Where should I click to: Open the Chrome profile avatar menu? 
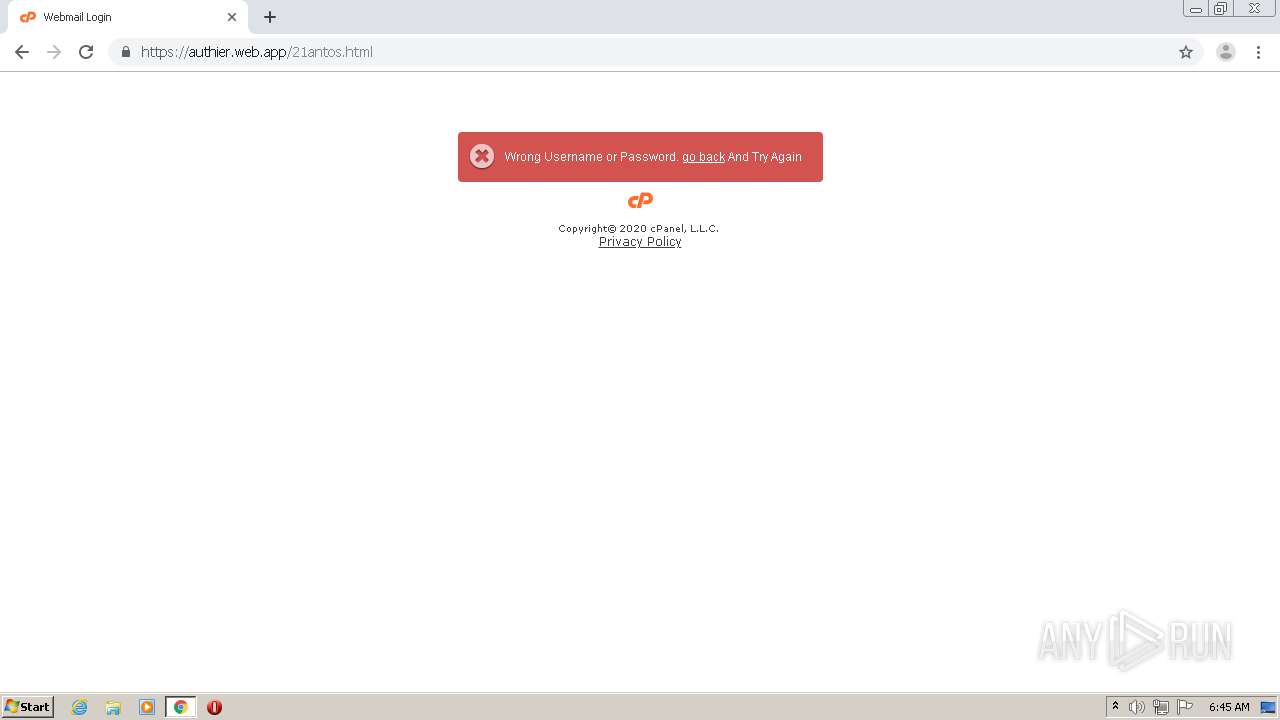[x=1226, y=52]
